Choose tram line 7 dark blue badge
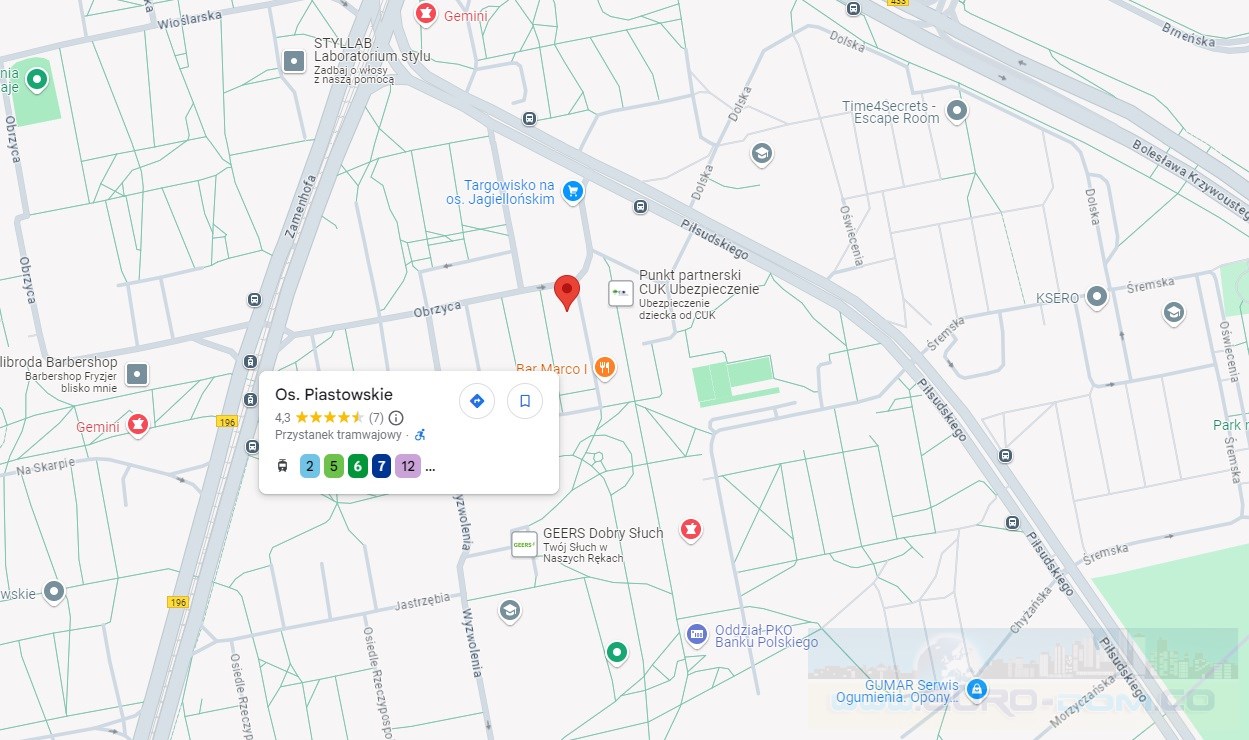Screen dimensions: 1249x740 (x=382, y=466)
